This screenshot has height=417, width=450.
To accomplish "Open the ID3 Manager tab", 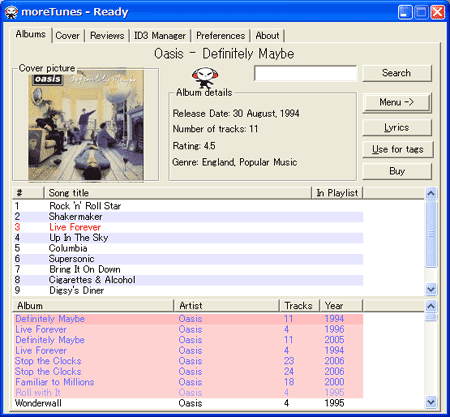I will pyautogui.click(x=160, y=36).
